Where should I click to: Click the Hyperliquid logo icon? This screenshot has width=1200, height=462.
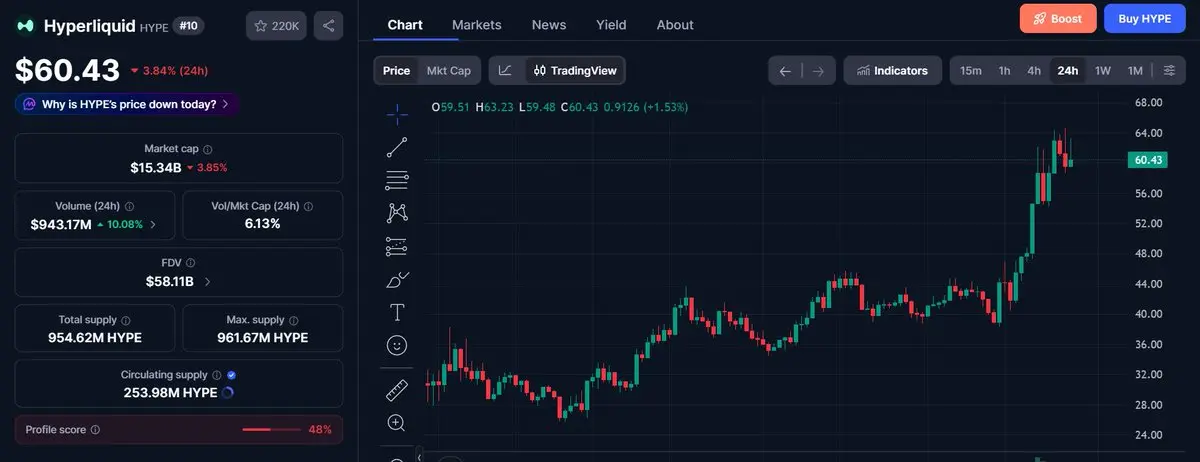click(x=25, y=26)
